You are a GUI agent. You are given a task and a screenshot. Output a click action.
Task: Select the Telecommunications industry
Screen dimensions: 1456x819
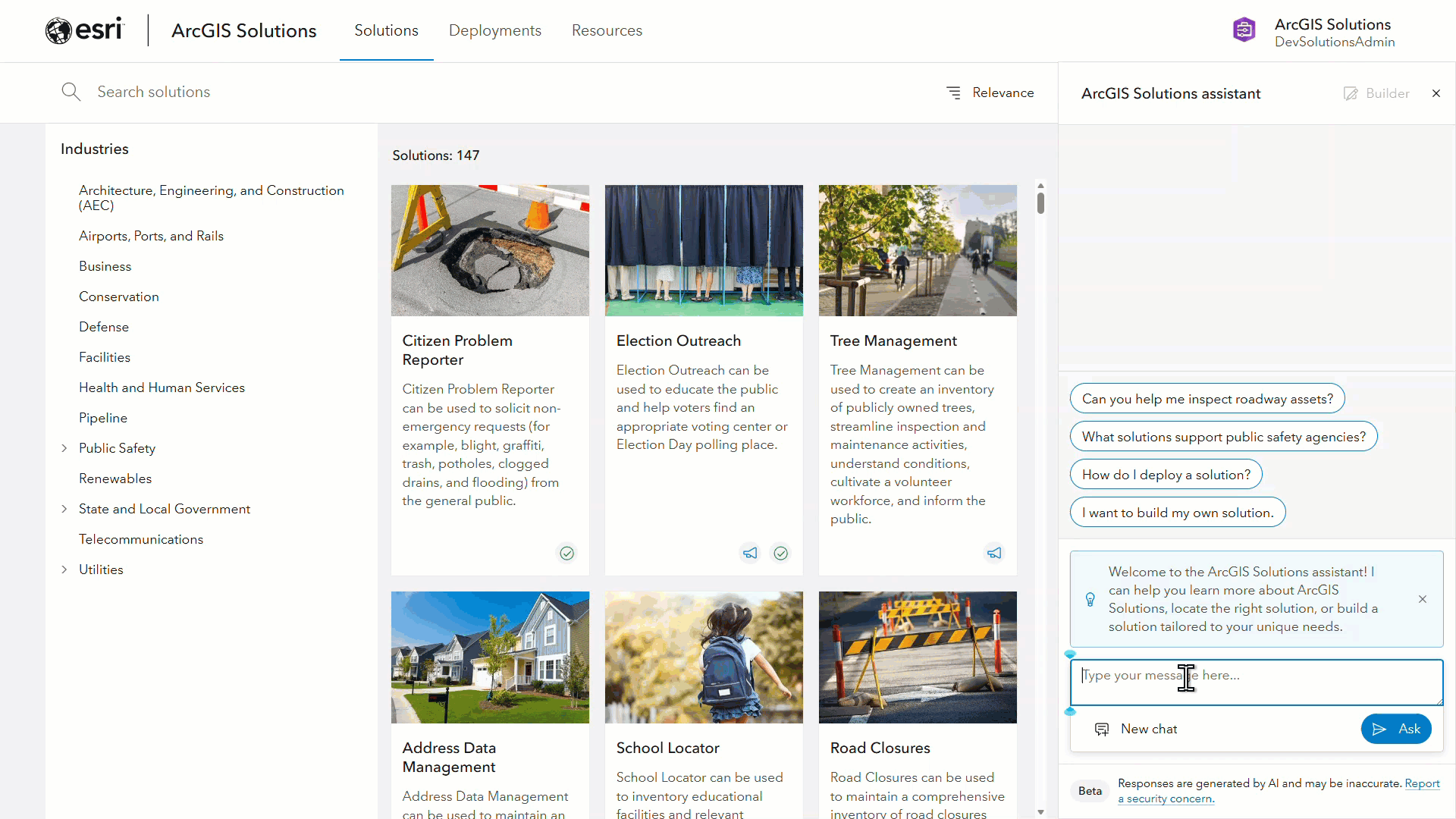[x=141, y=539]
